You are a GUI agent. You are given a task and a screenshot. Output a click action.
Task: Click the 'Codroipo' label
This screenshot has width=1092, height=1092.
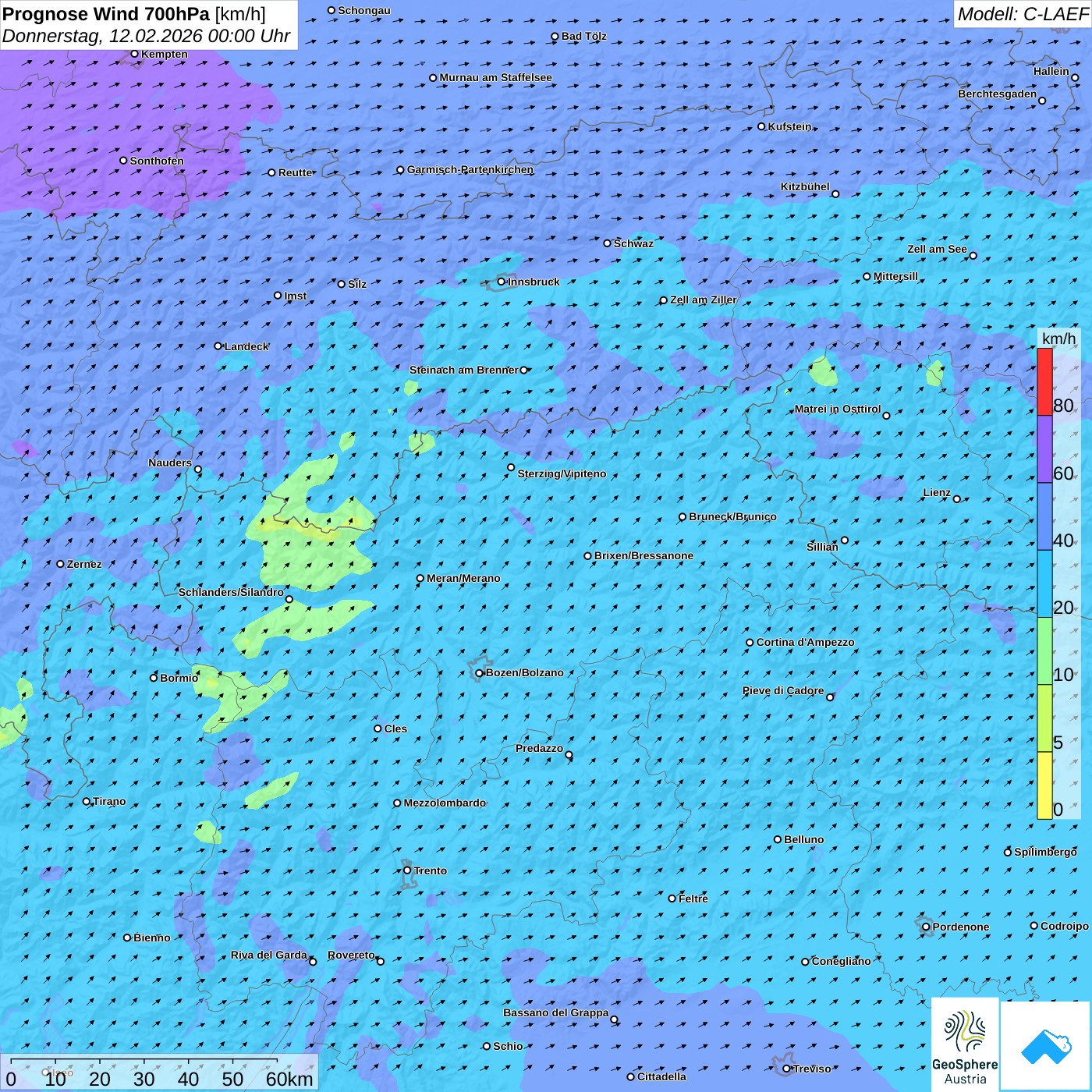[1065, 926]
